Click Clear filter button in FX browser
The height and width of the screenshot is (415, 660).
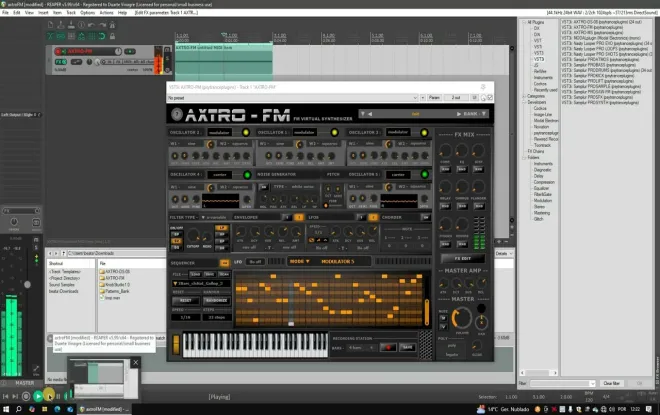[x=611, y=383]
